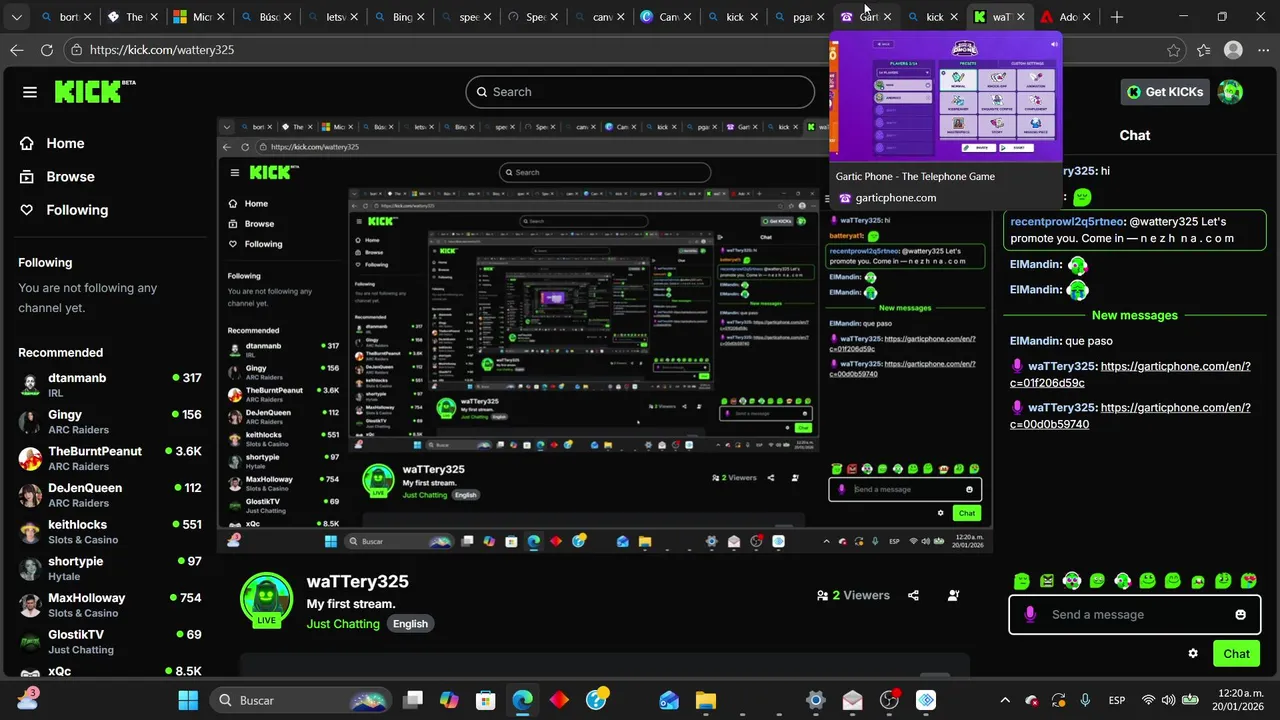The height and width of the screenshot is (720, 1280).
Task: Click waTTery325 LIVE channel avatar
Action: tap(266, 598)
